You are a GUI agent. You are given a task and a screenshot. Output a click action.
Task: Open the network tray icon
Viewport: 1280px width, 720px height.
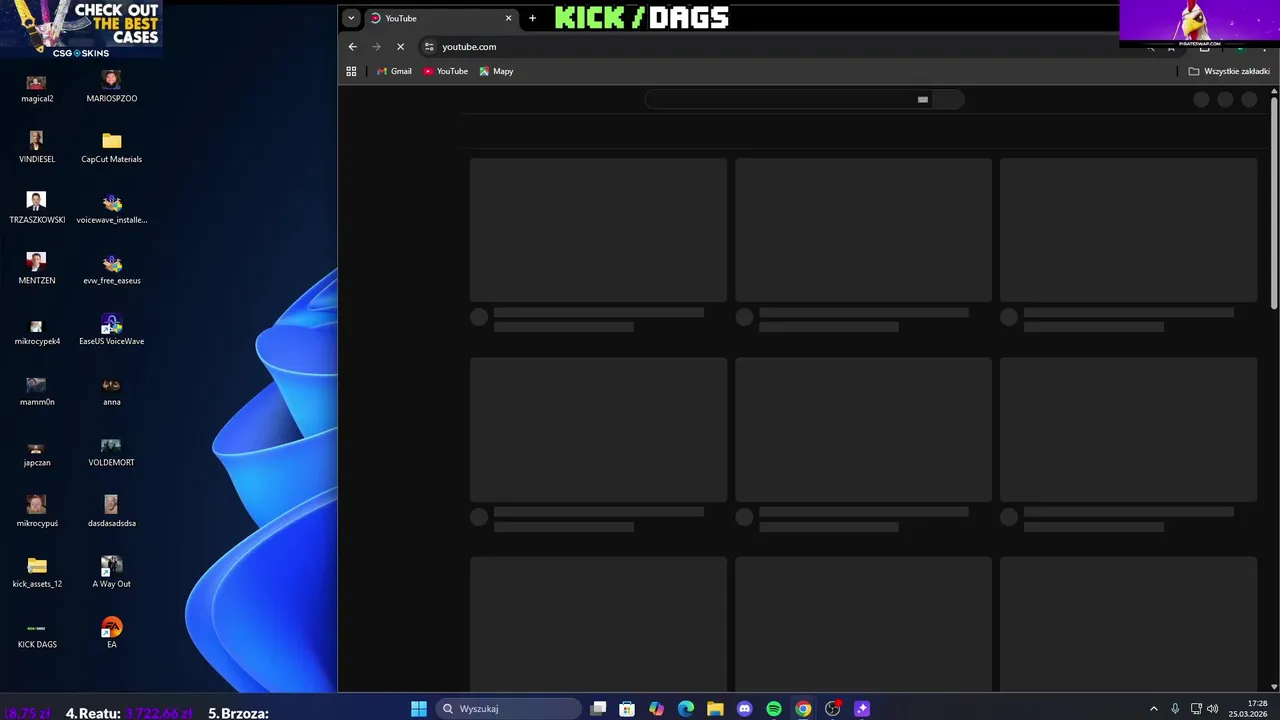click(1196, 709)
